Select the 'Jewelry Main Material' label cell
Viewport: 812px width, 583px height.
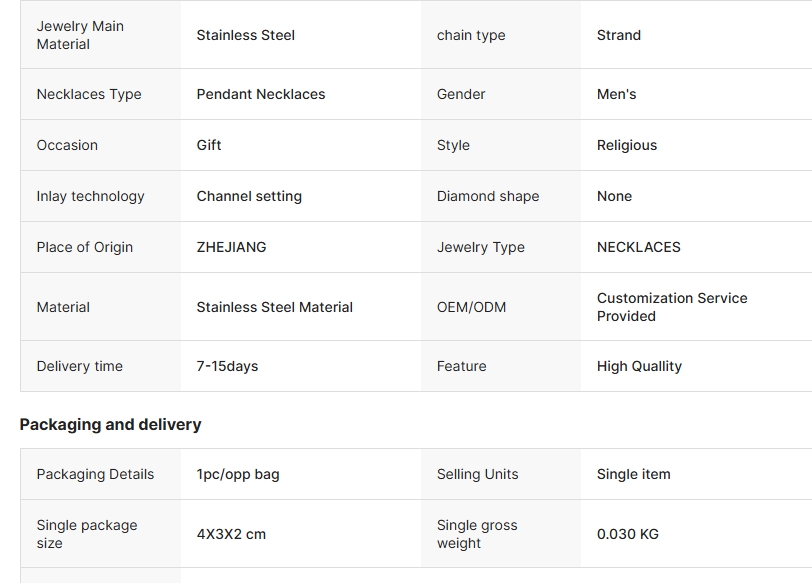point(80,35)
